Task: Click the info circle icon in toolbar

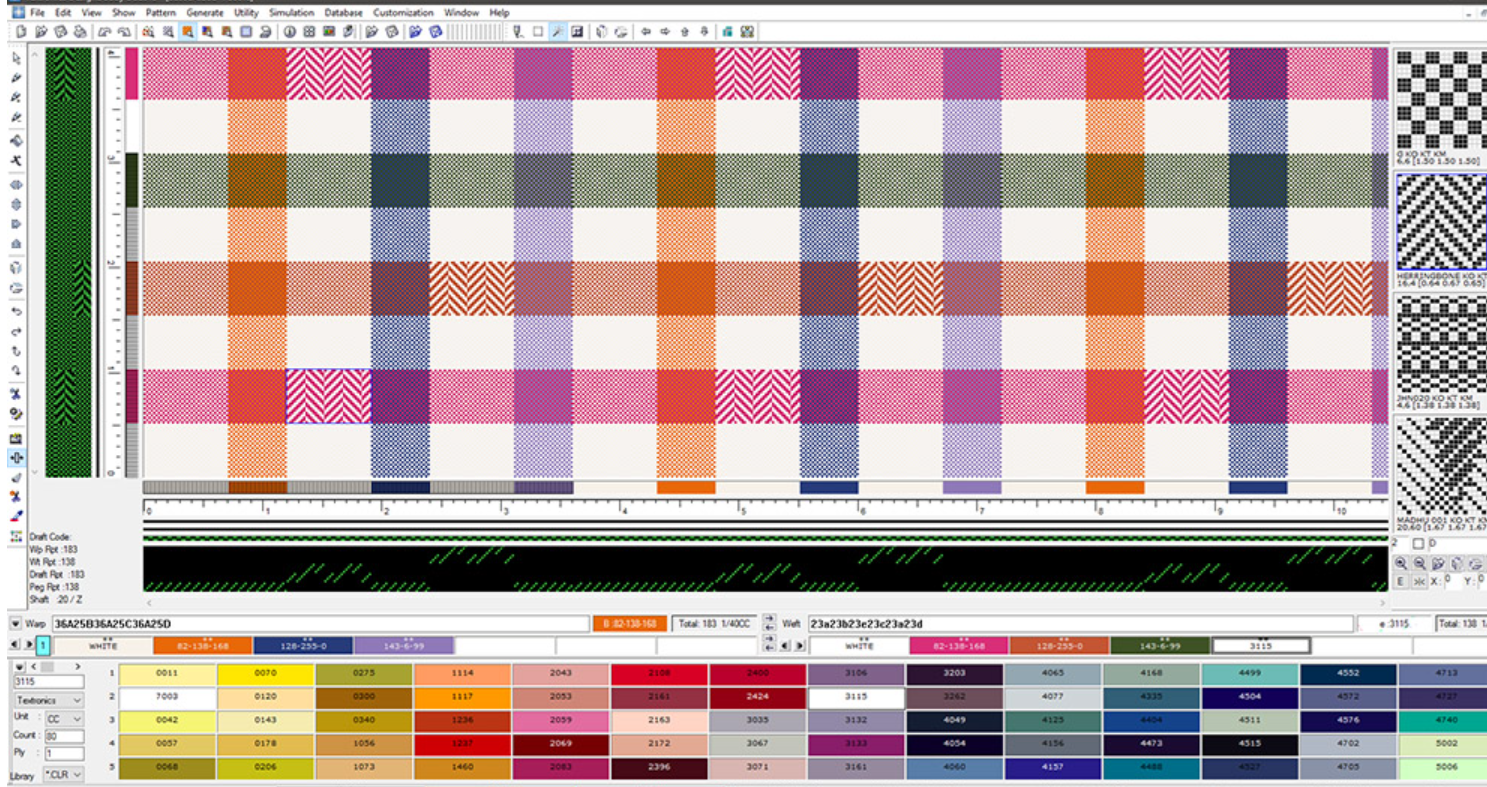Action: [290, 32]
